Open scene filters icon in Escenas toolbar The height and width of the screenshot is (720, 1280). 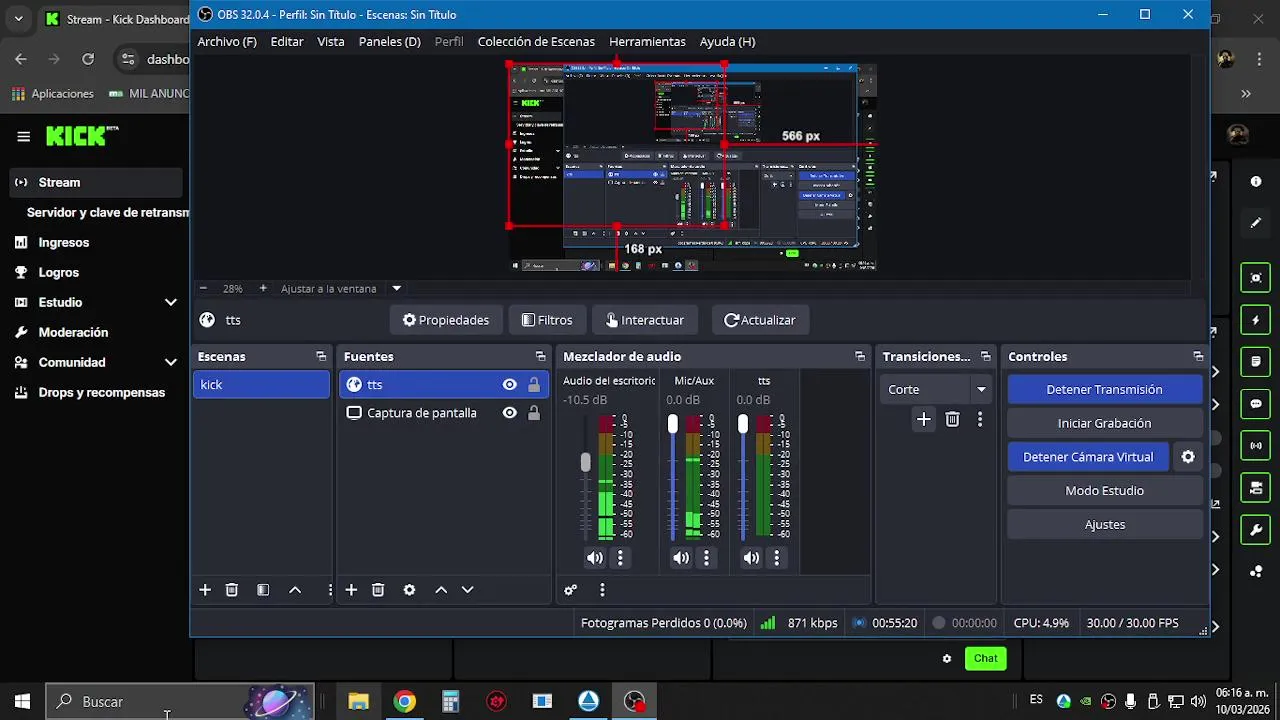(x=263, y=590)
